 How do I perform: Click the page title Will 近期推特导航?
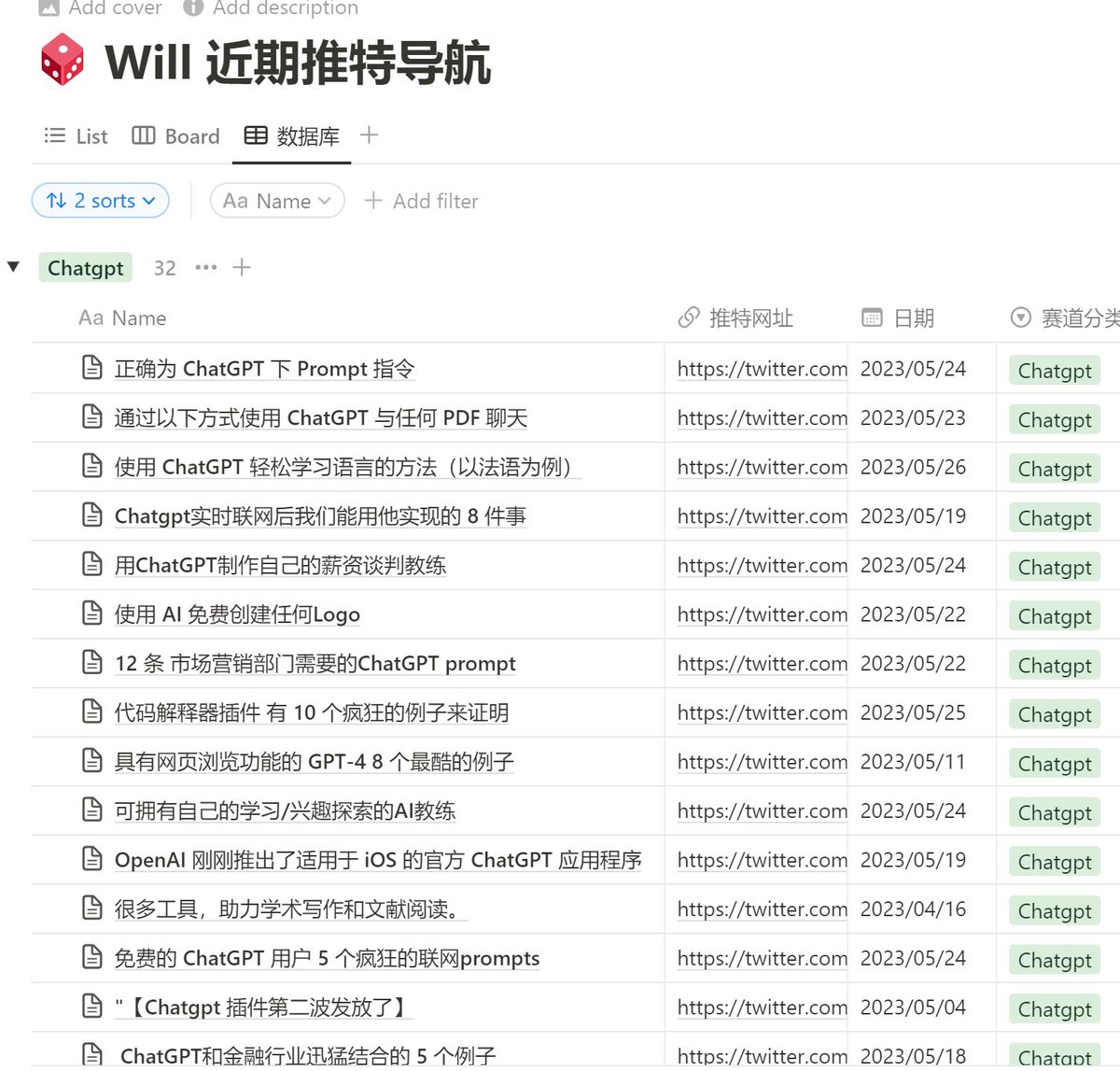click(x=298, y=63)
